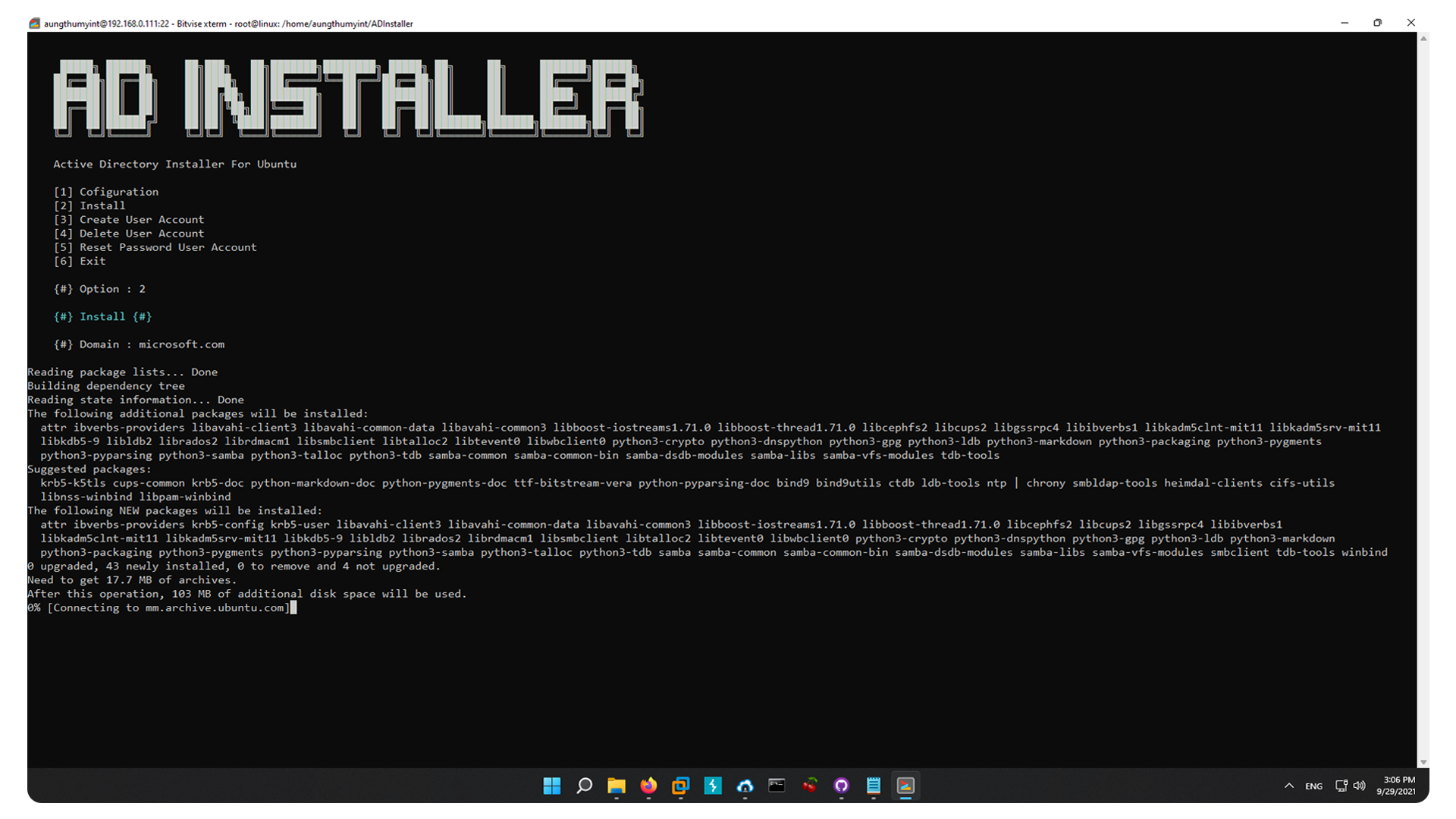
Task: Restore down the xterm window
Action: [x=1377, y=23]
